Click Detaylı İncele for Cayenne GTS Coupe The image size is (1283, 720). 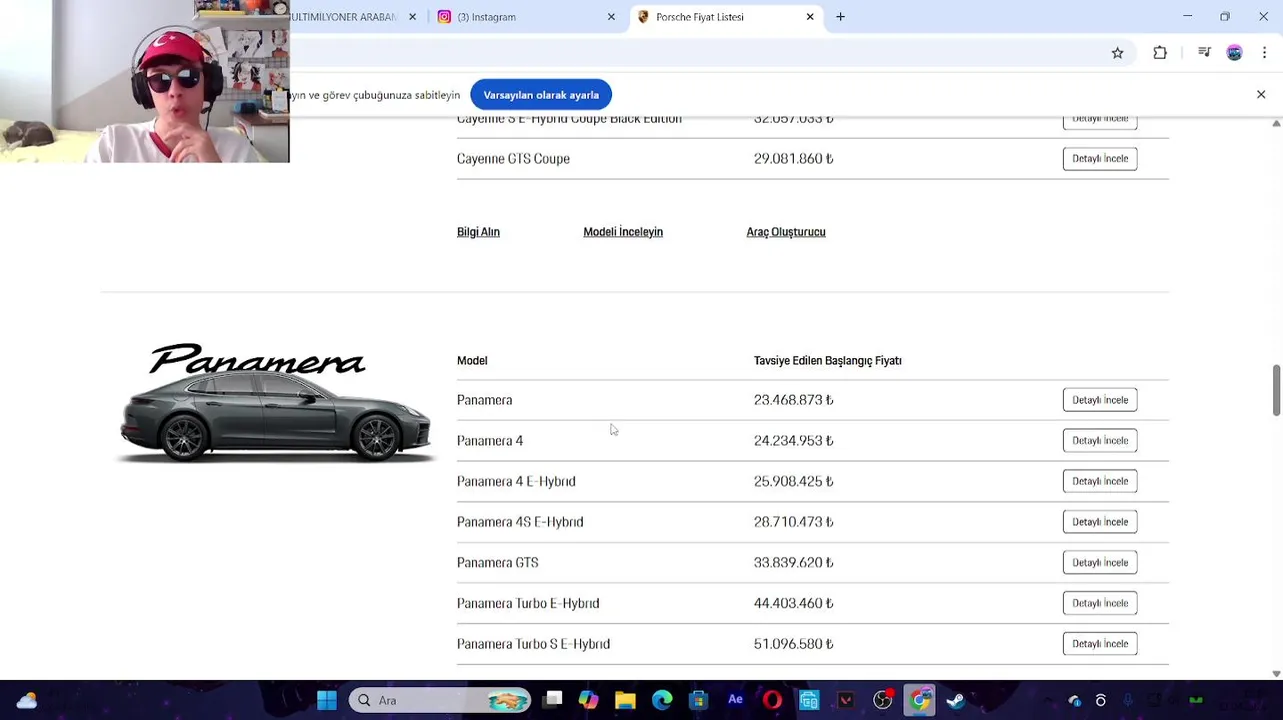1100,159
